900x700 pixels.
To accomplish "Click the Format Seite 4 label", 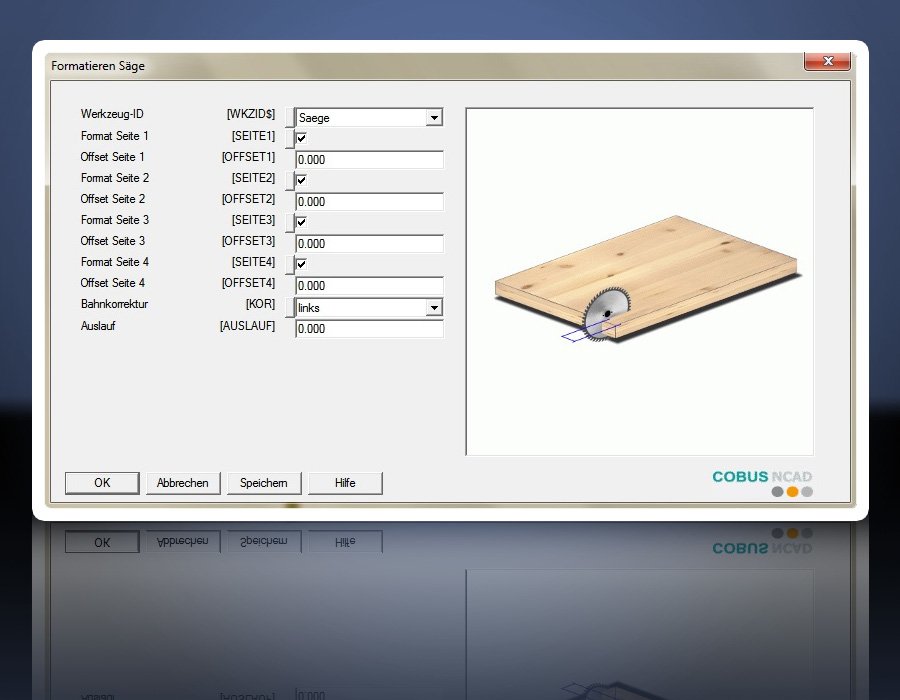I will tap(115, 262).
